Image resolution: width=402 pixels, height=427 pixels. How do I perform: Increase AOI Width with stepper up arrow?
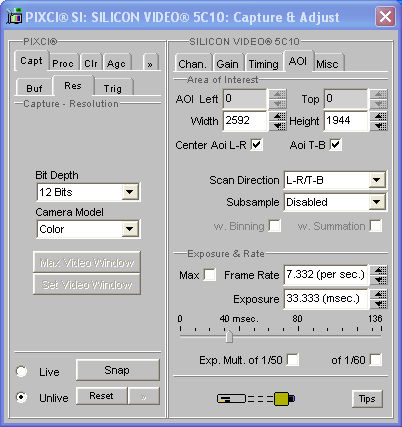(x=279, y=116)
